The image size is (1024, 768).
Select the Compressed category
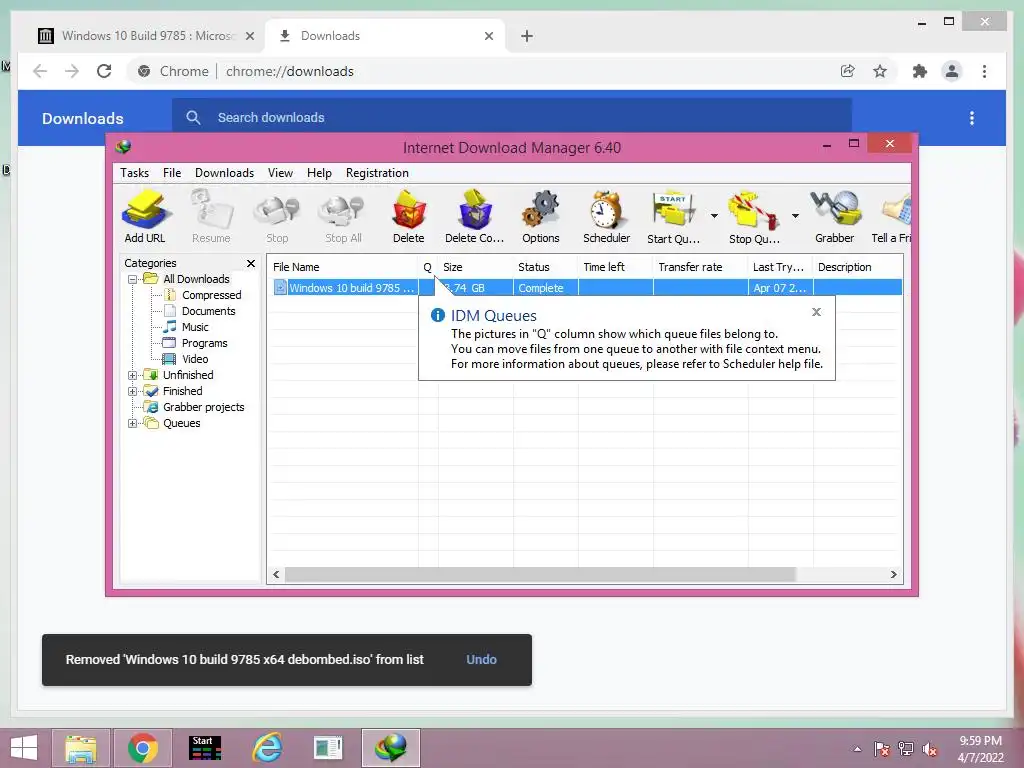[211, 295]
